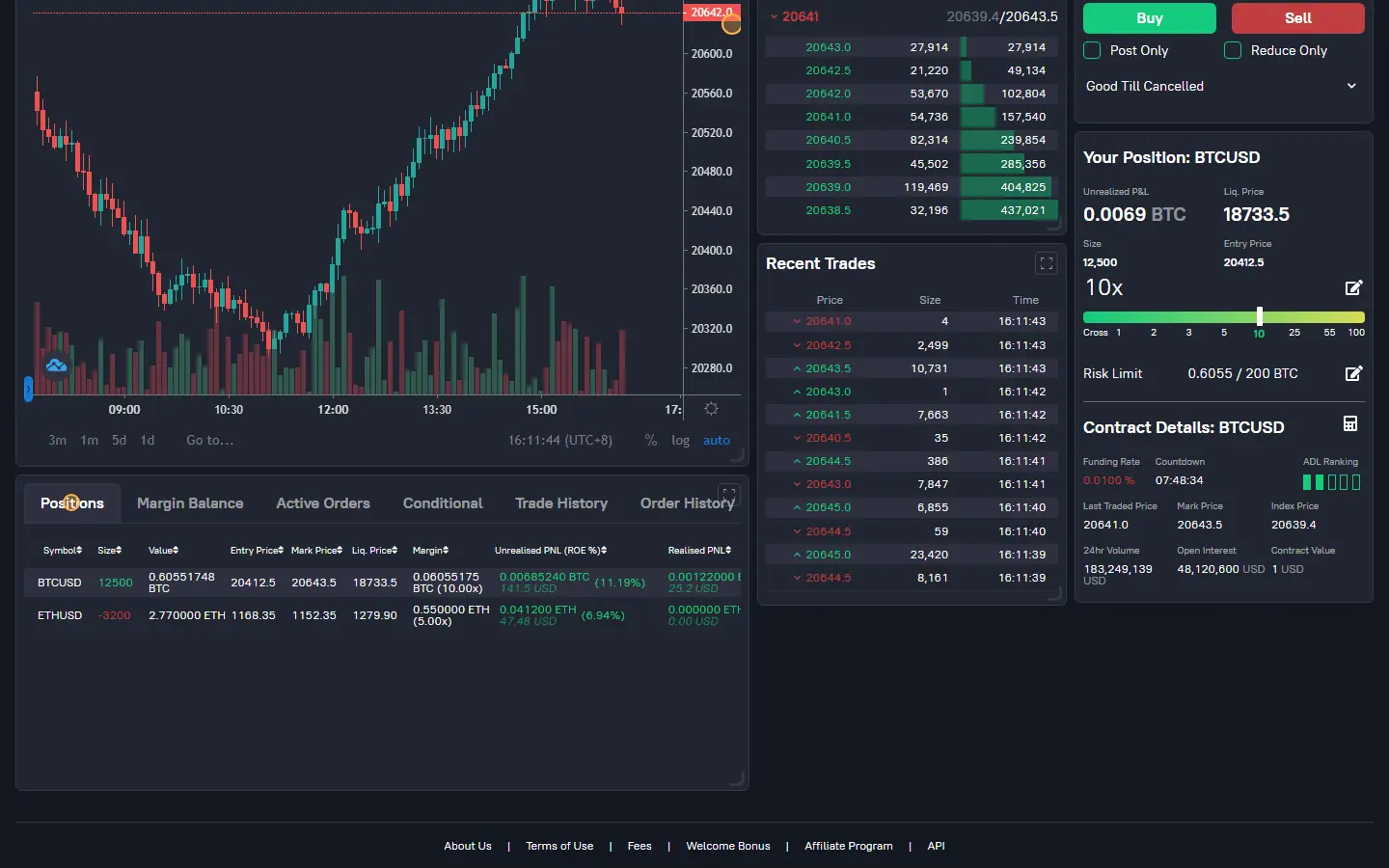Sort positions by the Symbol column
This screenshot has height=868, width=1389.
coord(63,551)
